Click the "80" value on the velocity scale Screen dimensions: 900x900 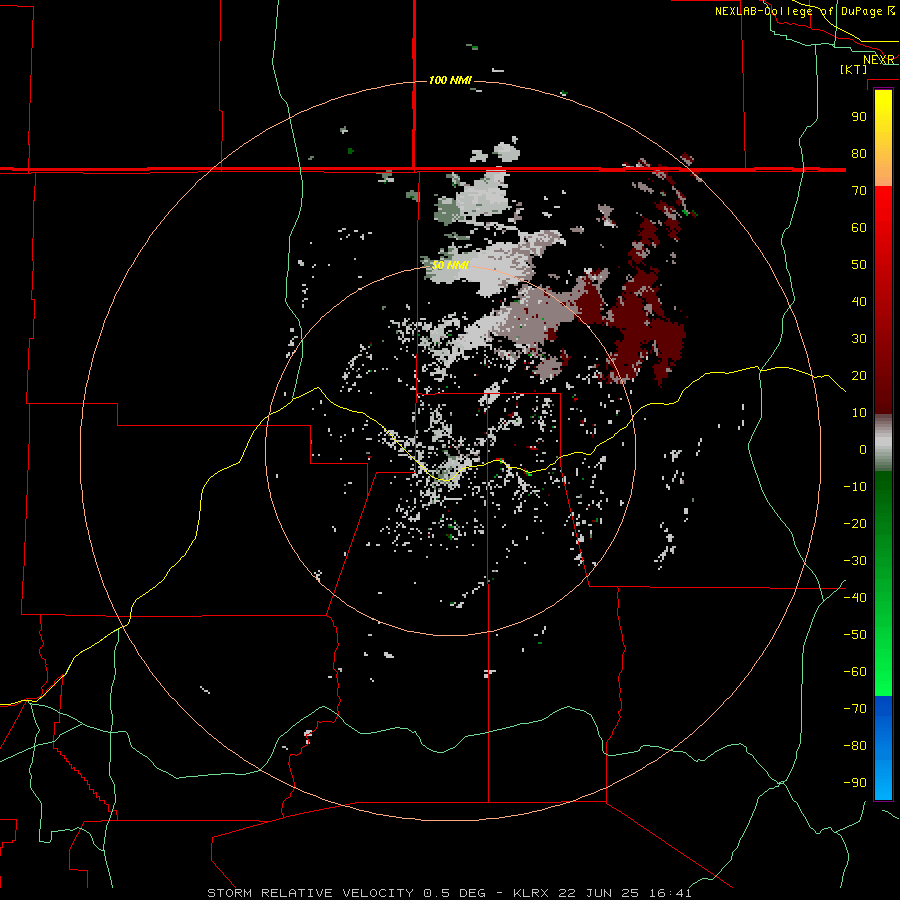click(859, 154)
